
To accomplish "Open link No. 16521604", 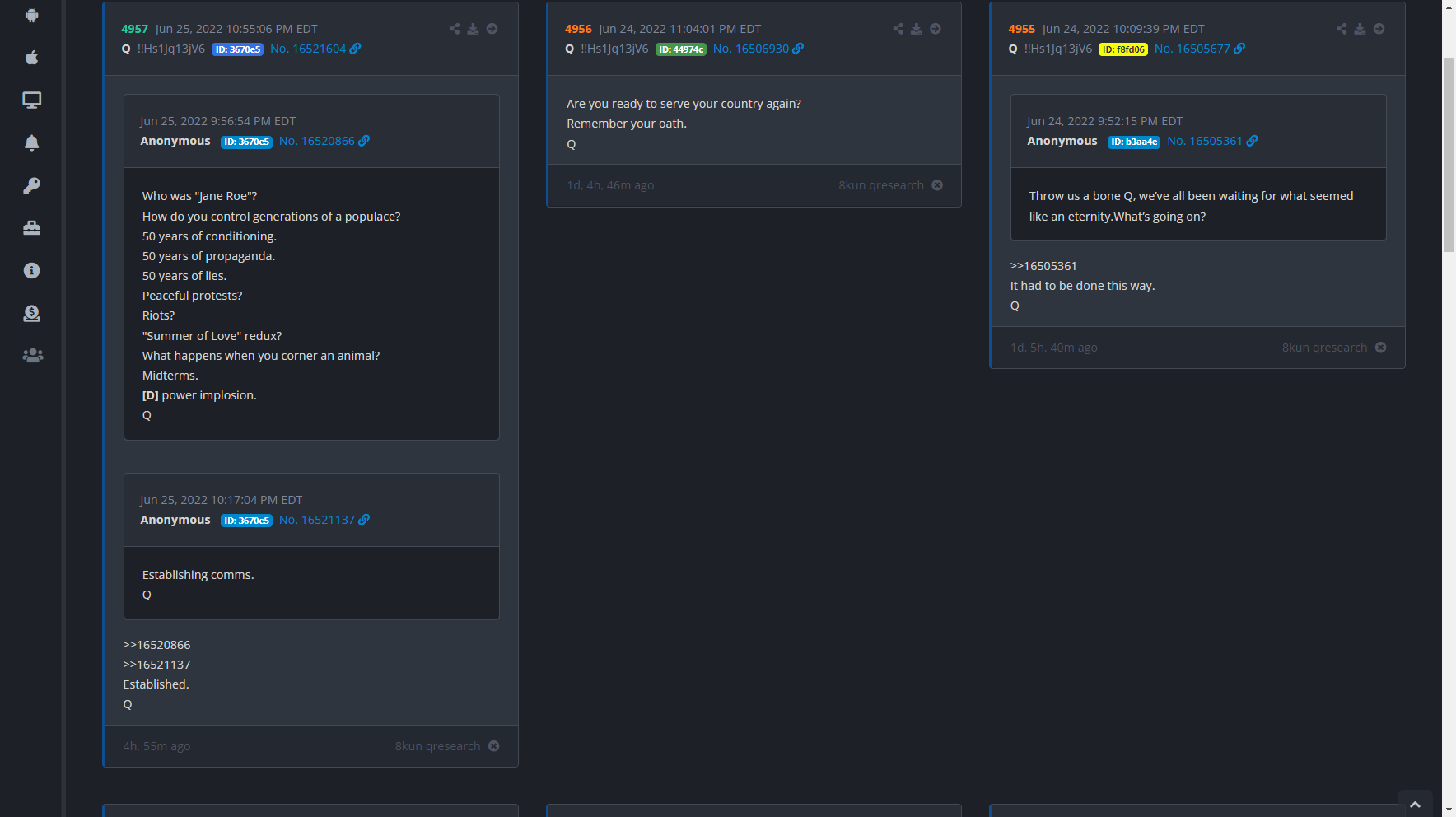I will click(x=308, y=49).
